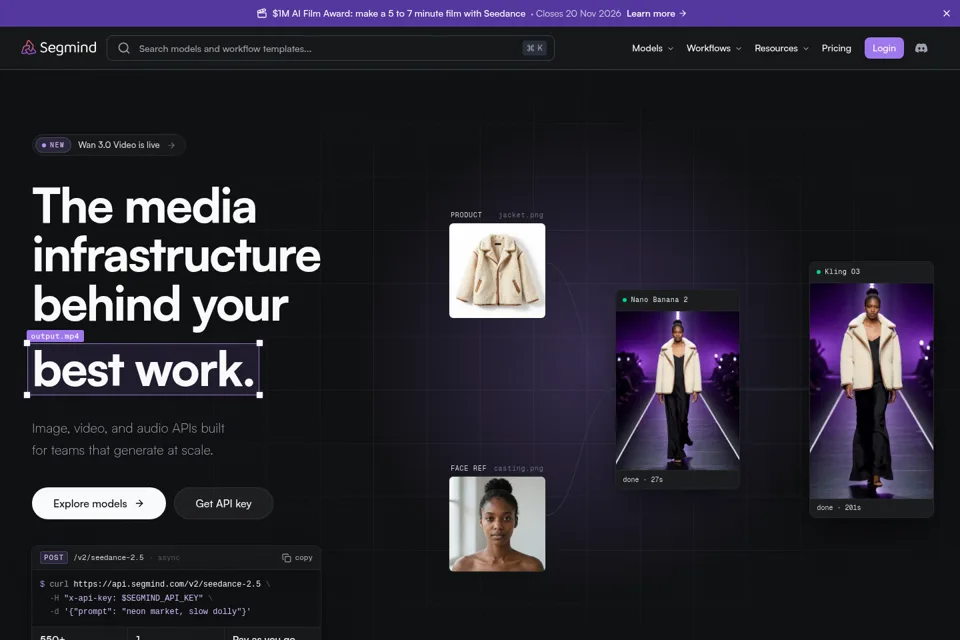Click the Kling 03 node title
960x640 pixels.
pos(842,271)
